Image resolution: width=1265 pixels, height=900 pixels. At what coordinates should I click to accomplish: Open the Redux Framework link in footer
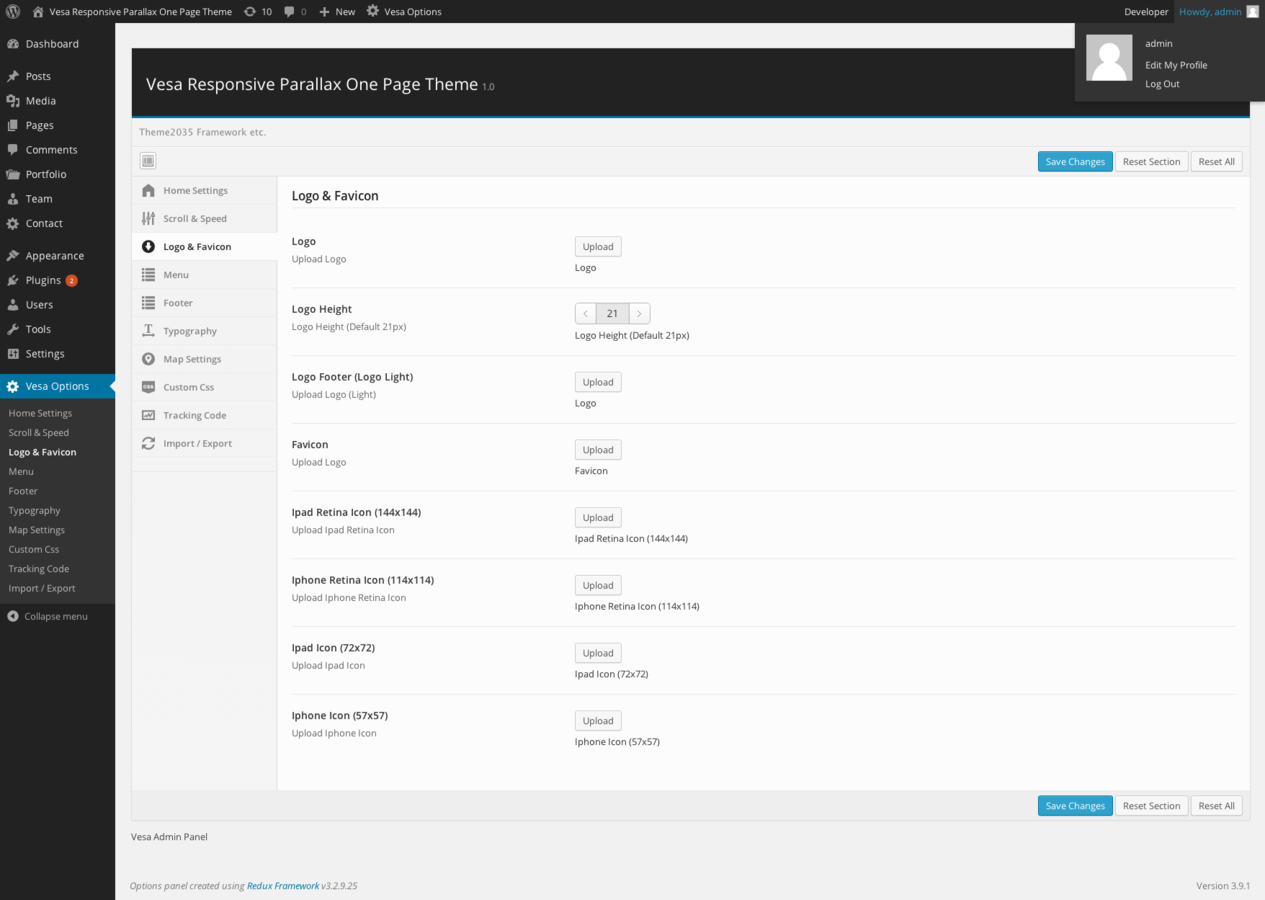pos(283,886)
